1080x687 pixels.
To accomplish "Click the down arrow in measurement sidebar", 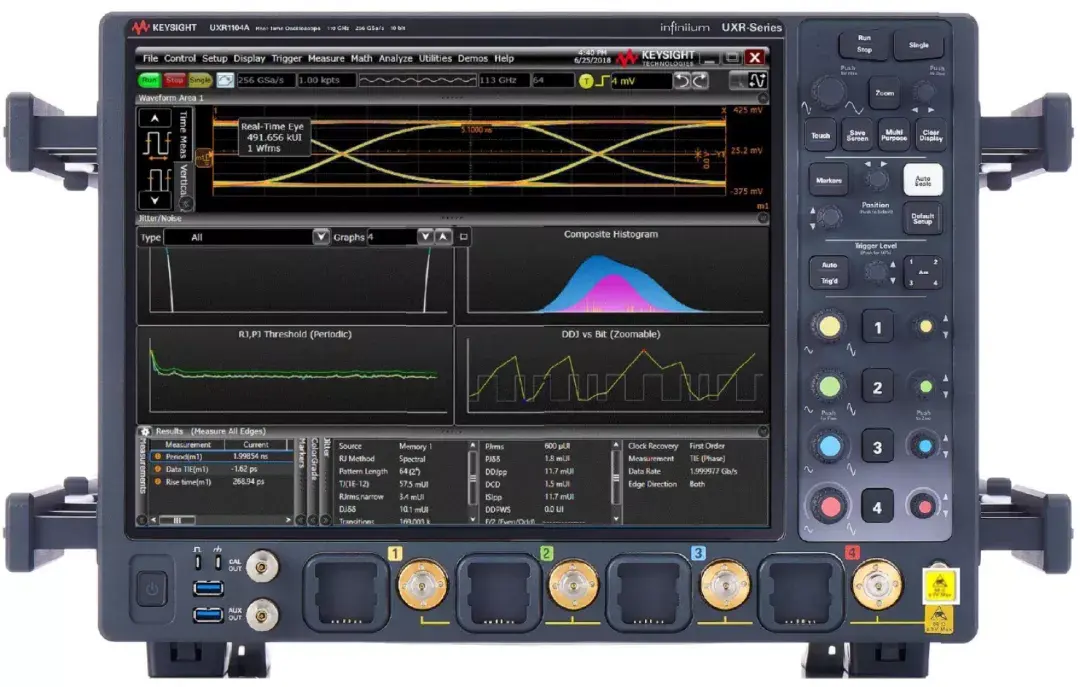I will [x=155, y=201].
